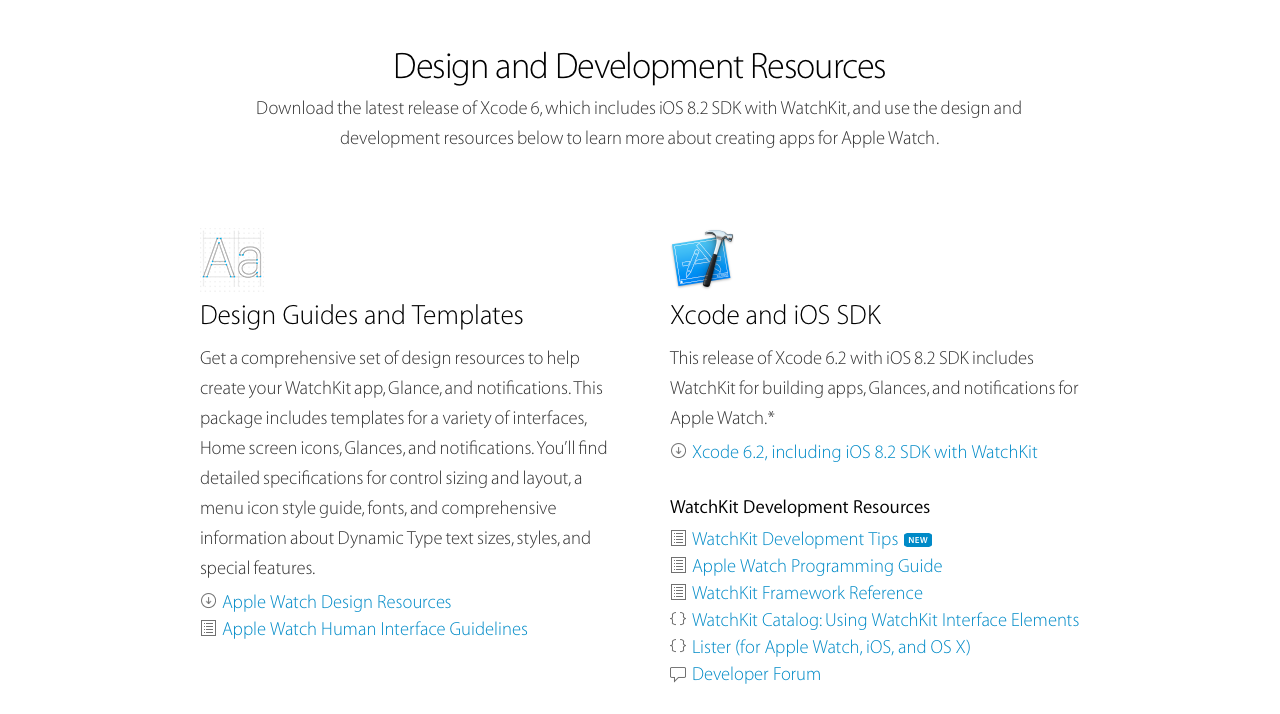Image resolution: width=1280 pixels, height=714 pixels.
Task: Click download icon beside Xcode 6.2 link
Action: pyautogui.click(x=678, y=451)
